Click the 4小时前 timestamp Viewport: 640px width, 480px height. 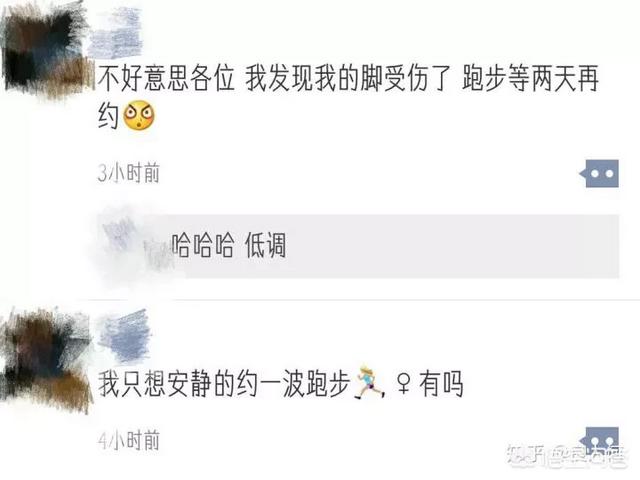pos(129,440)
